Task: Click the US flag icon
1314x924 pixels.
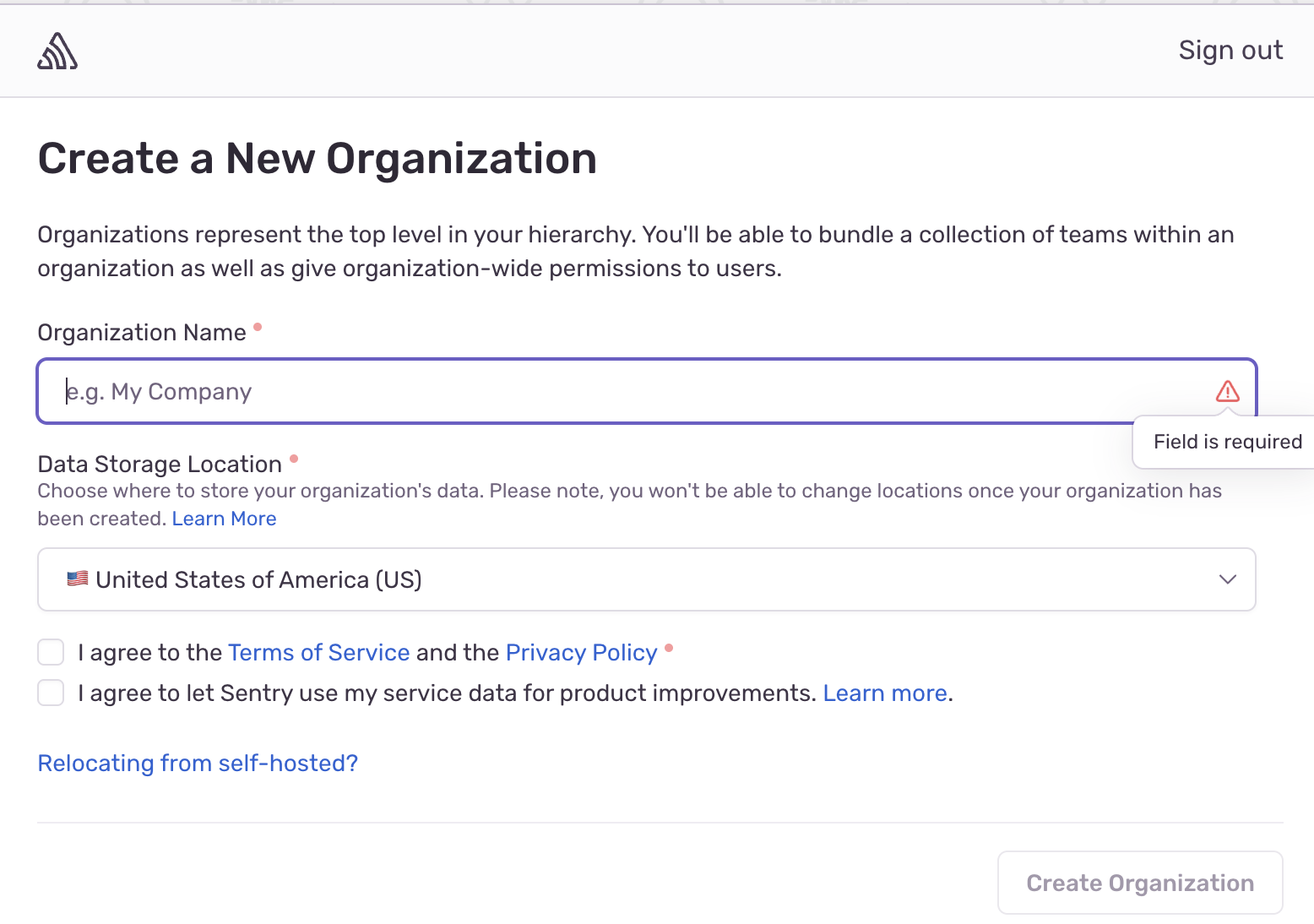Action: 78,579
